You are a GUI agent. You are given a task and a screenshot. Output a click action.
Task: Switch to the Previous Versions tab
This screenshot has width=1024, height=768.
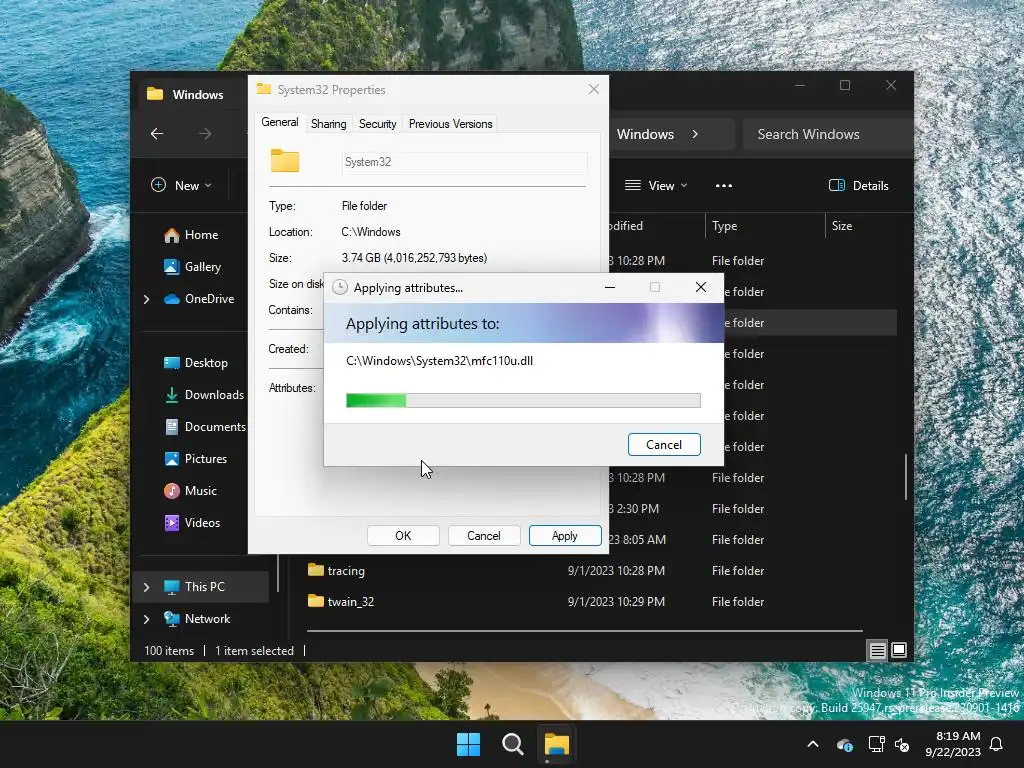click(450, 124)
